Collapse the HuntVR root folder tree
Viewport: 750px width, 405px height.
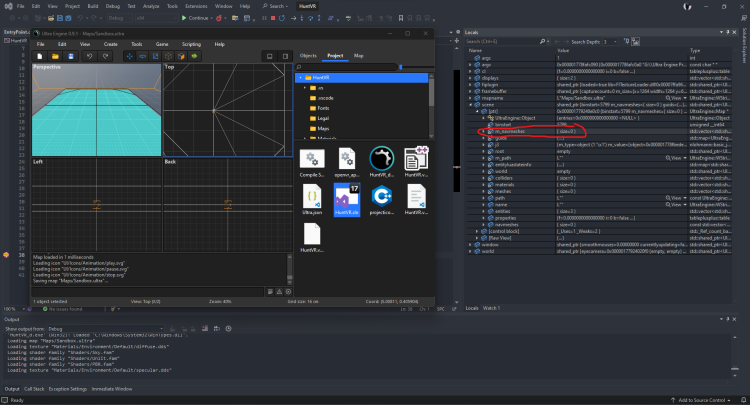click(302, 77)
